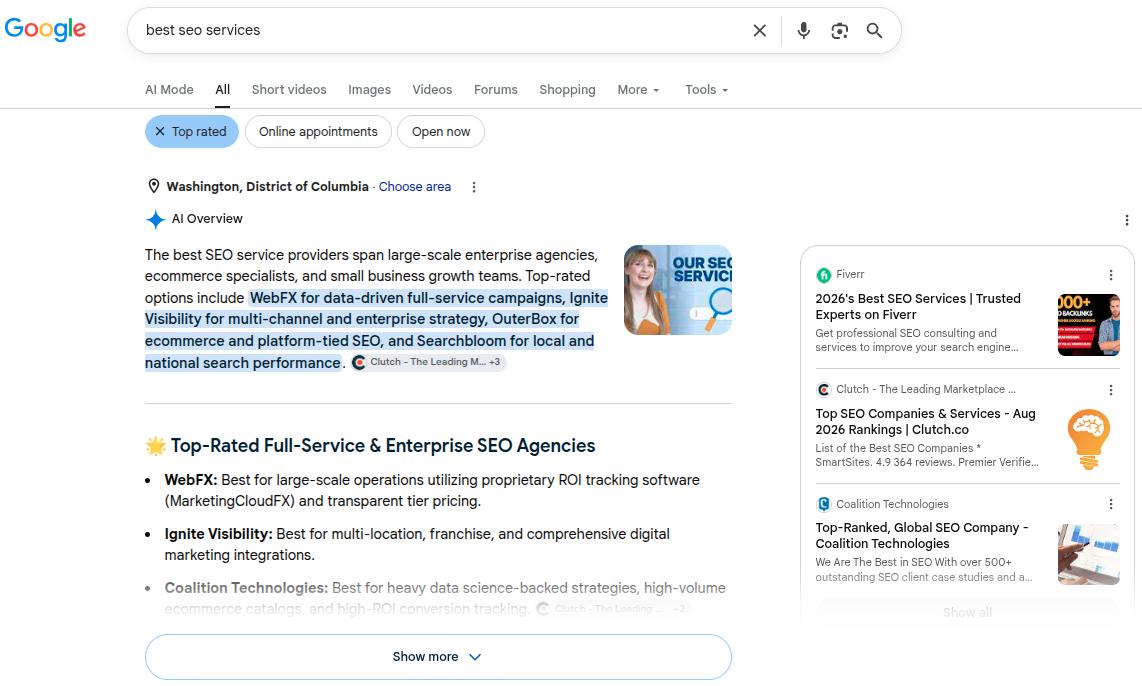The width and height of the screenshot is (1142, 686).
Task: Expand AI Overview with Show more
Action: point(438,657)
